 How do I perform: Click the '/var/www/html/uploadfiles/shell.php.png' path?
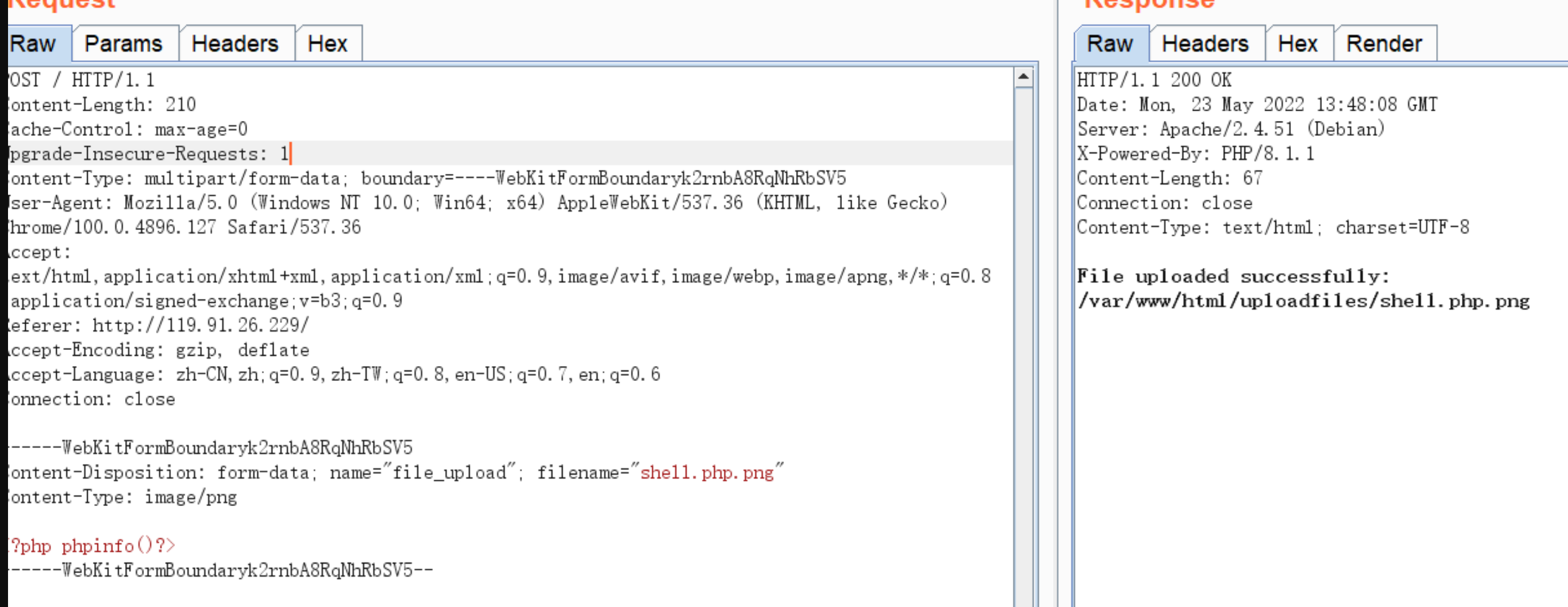[x=1302, y=301]
